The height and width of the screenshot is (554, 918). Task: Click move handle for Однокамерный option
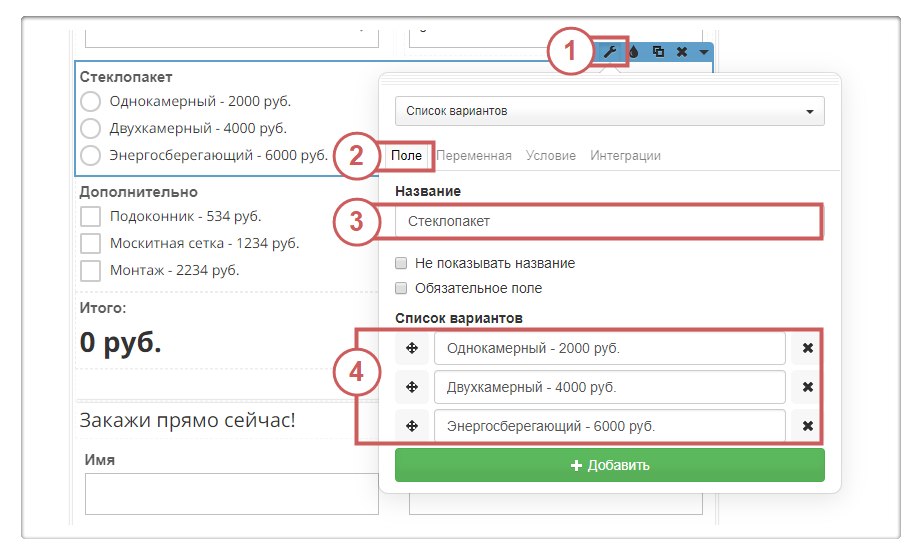[x=412, y=349]
